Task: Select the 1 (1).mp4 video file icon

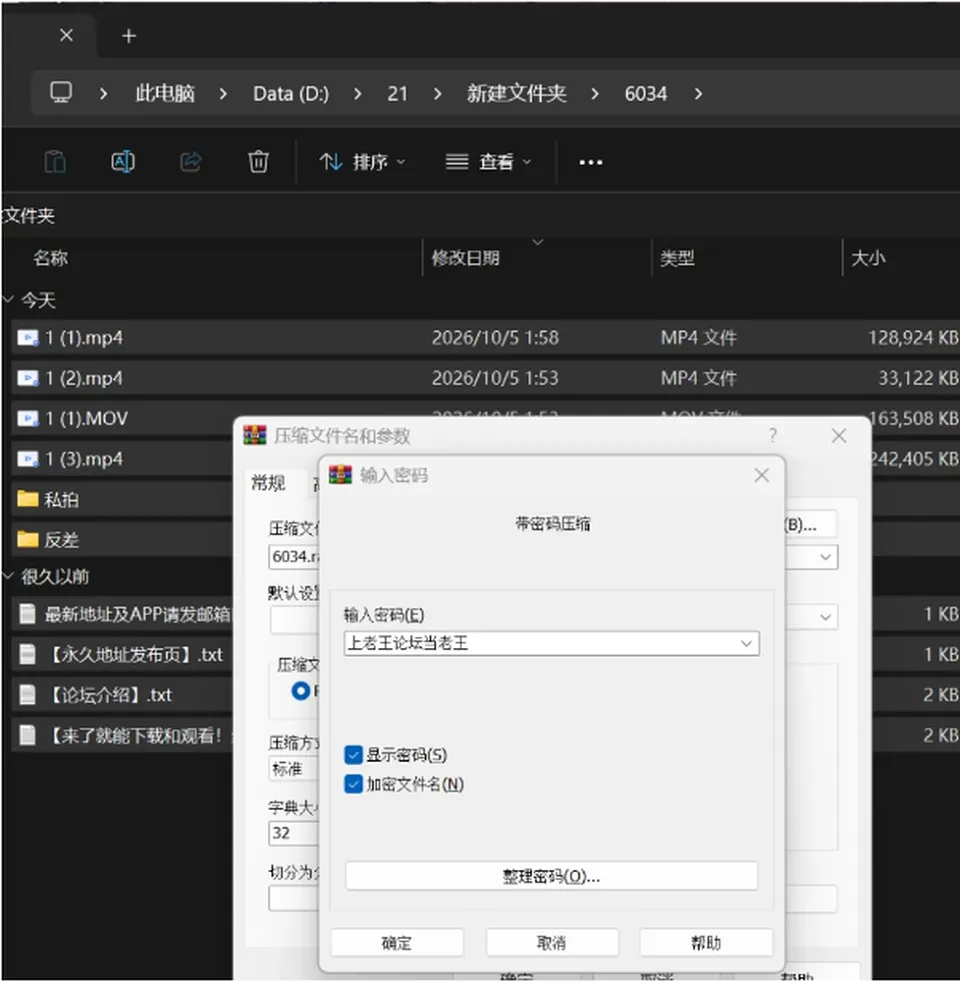Action: click(x=28, y=338)
